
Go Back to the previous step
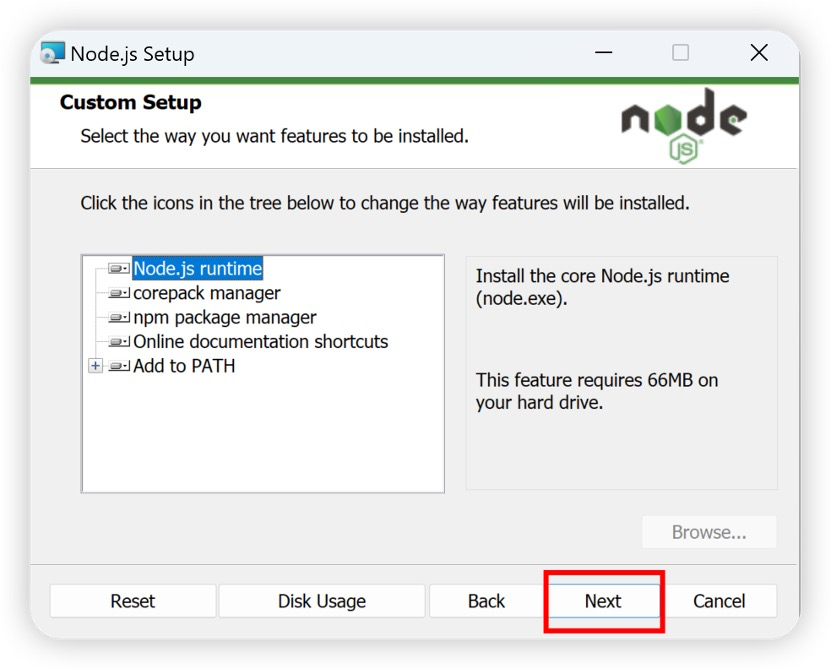tap(486, 601)
